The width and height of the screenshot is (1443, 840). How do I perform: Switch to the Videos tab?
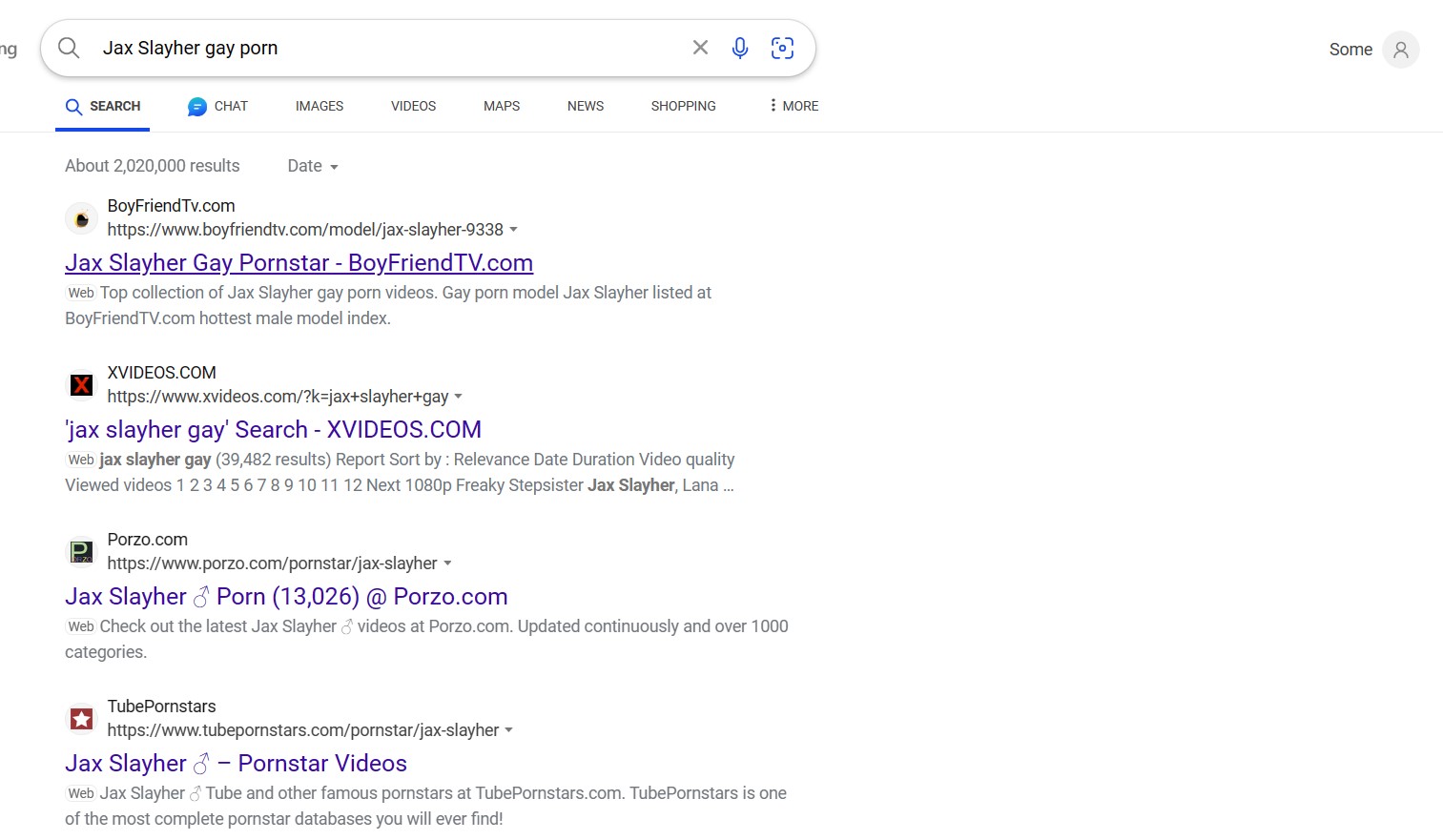pos(413,106)
